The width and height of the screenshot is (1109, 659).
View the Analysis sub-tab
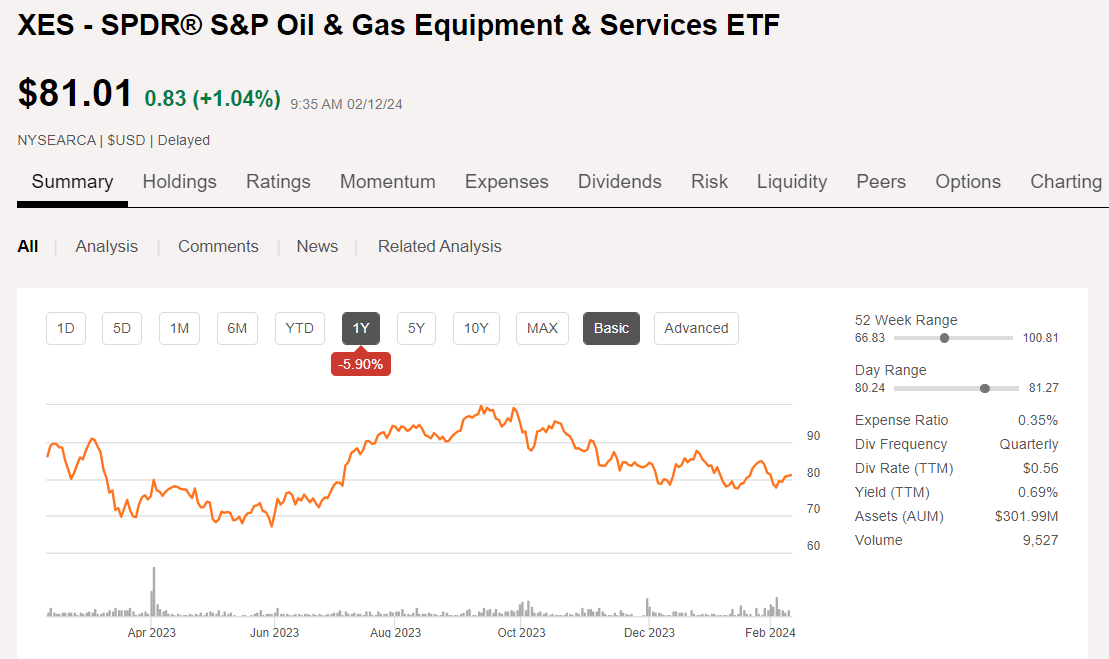tap(106, 245)
